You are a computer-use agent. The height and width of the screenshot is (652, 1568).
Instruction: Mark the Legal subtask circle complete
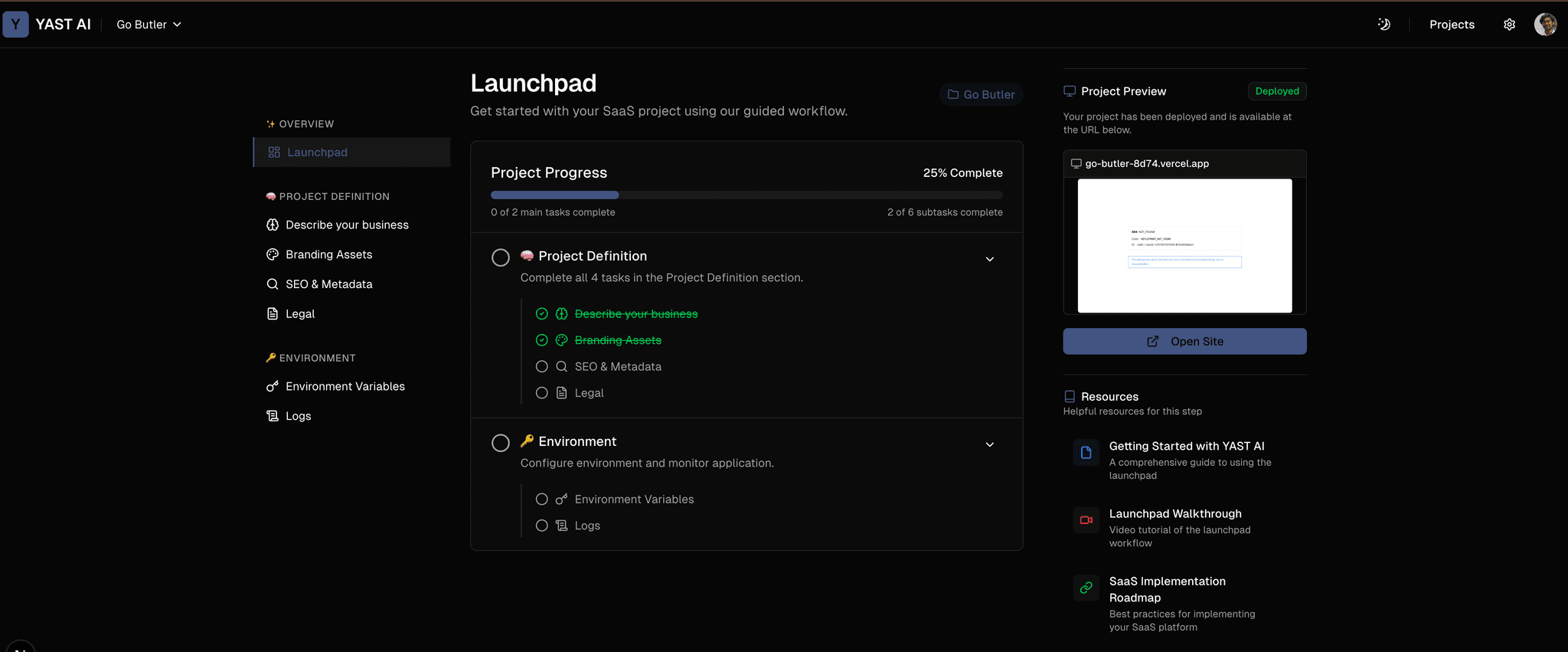pos(542,393)
